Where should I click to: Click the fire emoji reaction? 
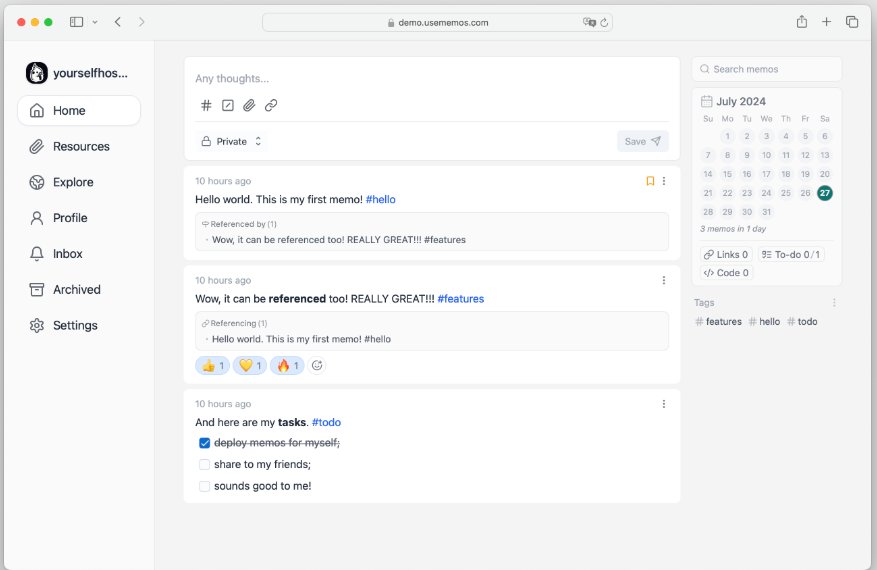(287, 366)
